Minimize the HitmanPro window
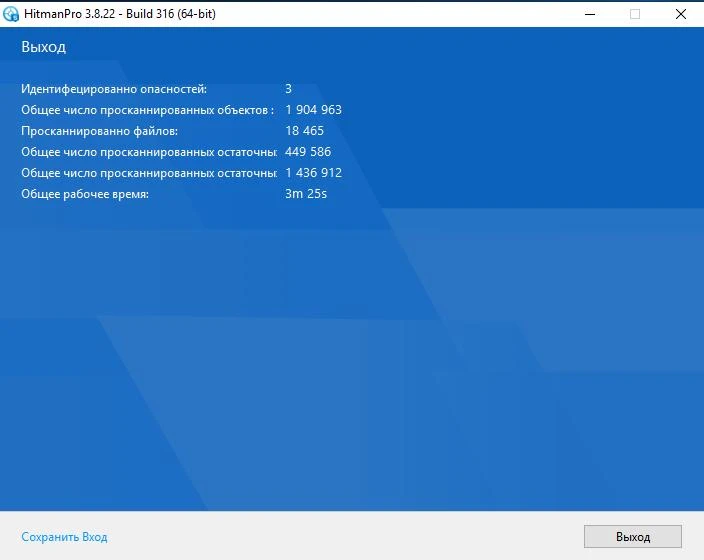 (588, 14)
